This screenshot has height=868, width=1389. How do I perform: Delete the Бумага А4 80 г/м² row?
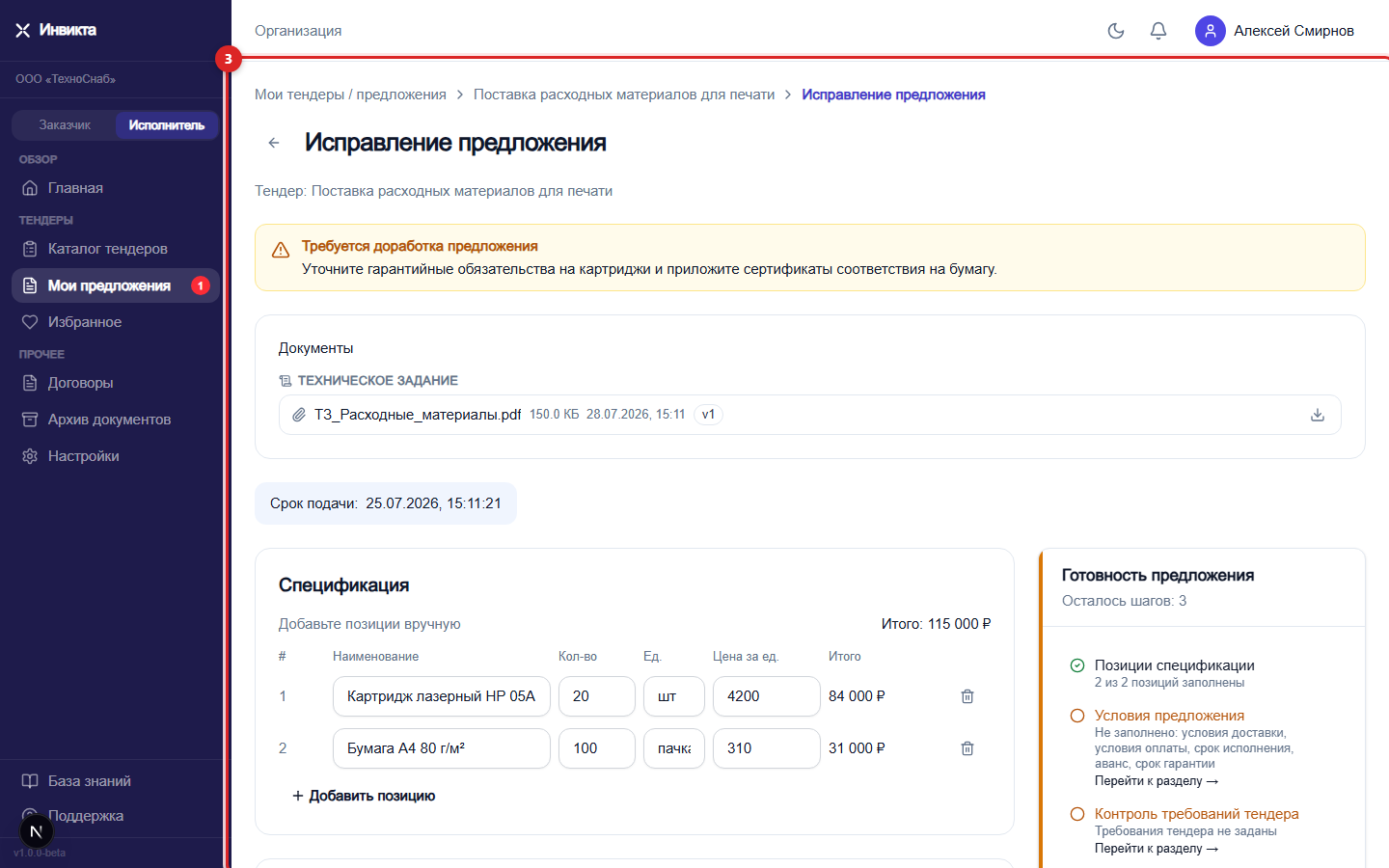tap(967, 748)
